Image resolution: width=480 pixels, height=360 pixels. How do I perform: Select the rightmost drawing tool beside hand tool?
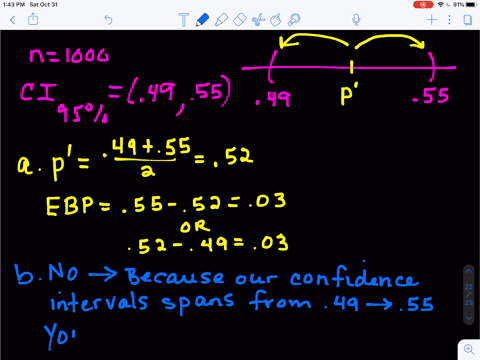tap(294, 20)
